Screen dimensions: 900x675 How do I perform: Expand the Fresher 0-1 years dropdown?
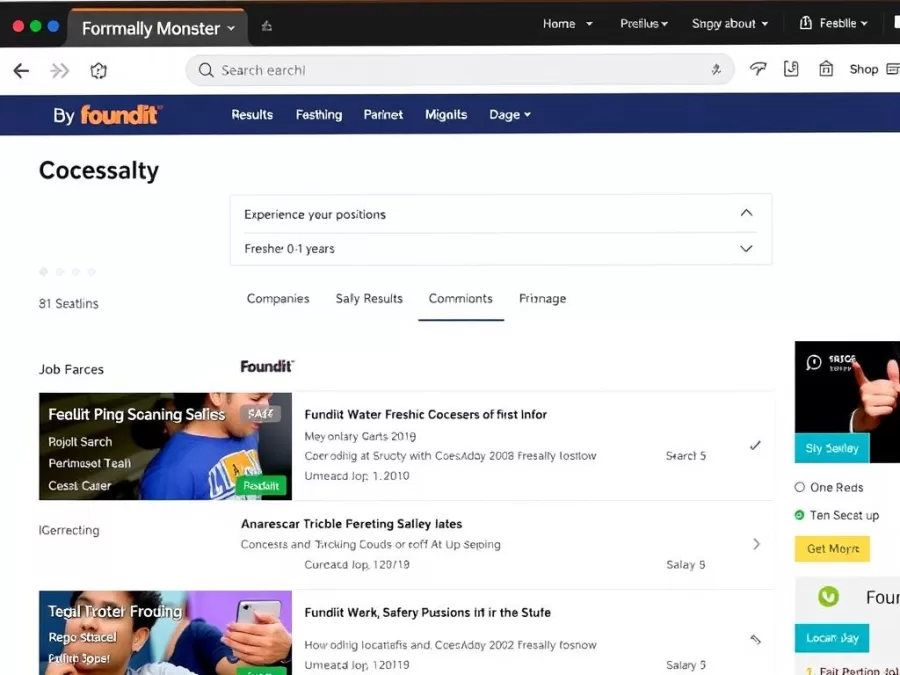[x=746, y=248]
